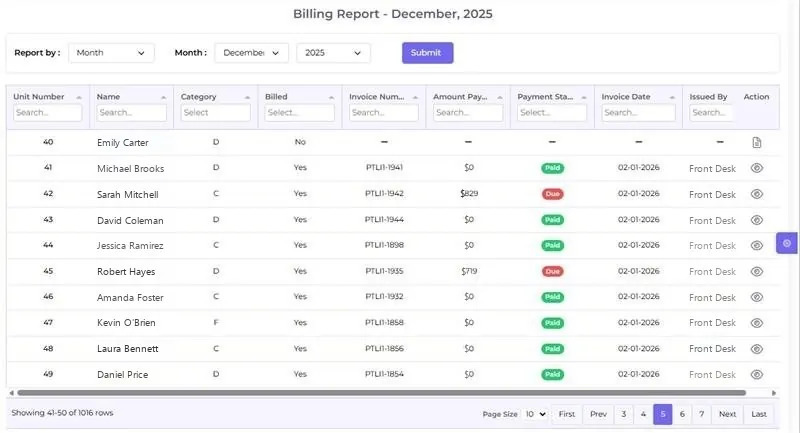View invoice for Robert Hayes
Viewport: 800px width, 433px height.
757,271
